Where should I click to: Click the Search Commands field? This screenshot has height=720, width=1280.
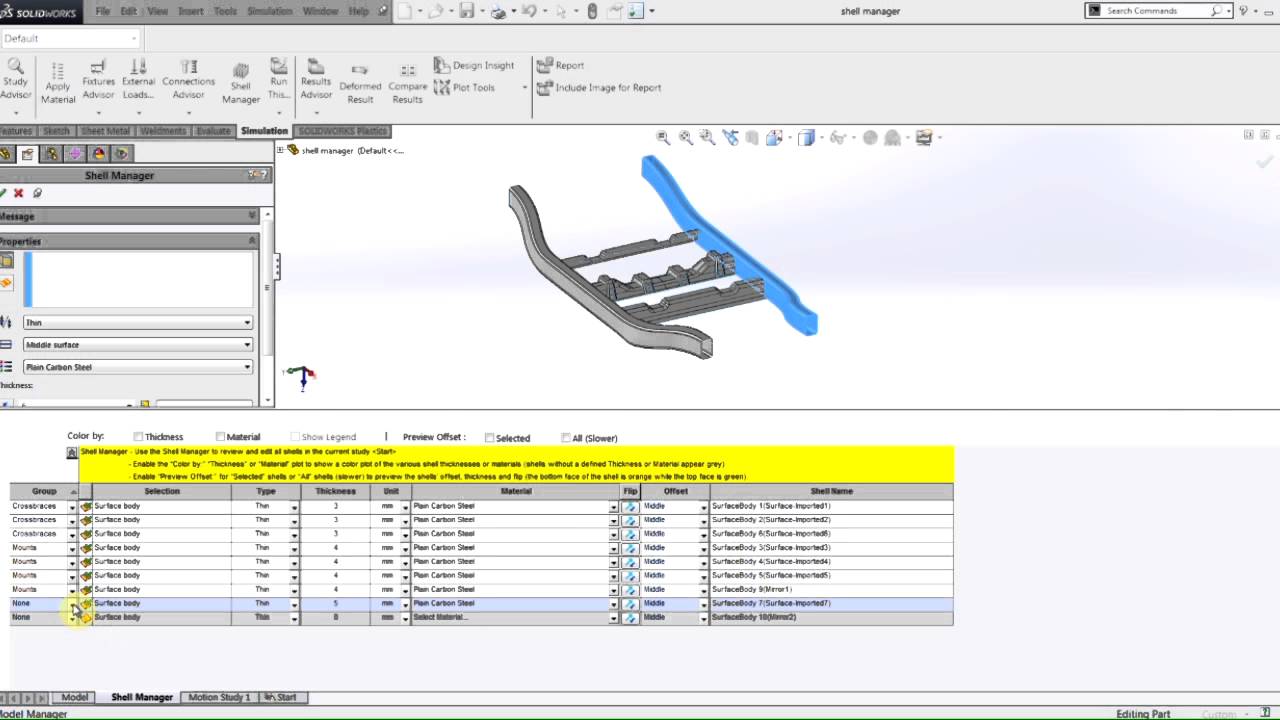tap(1157, 11)
